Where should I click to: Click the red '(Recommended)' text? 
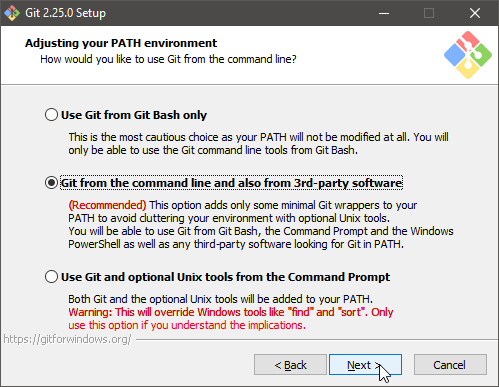[107, 205]
